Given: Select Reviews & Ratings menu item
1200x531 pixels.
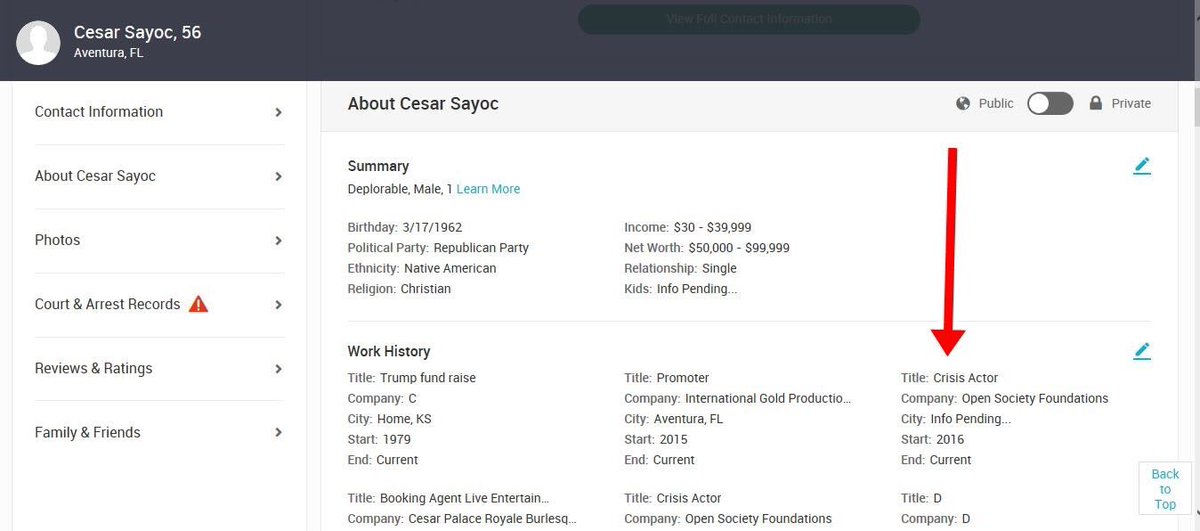Looking at the screenshot, I should [x=93, y=368].
